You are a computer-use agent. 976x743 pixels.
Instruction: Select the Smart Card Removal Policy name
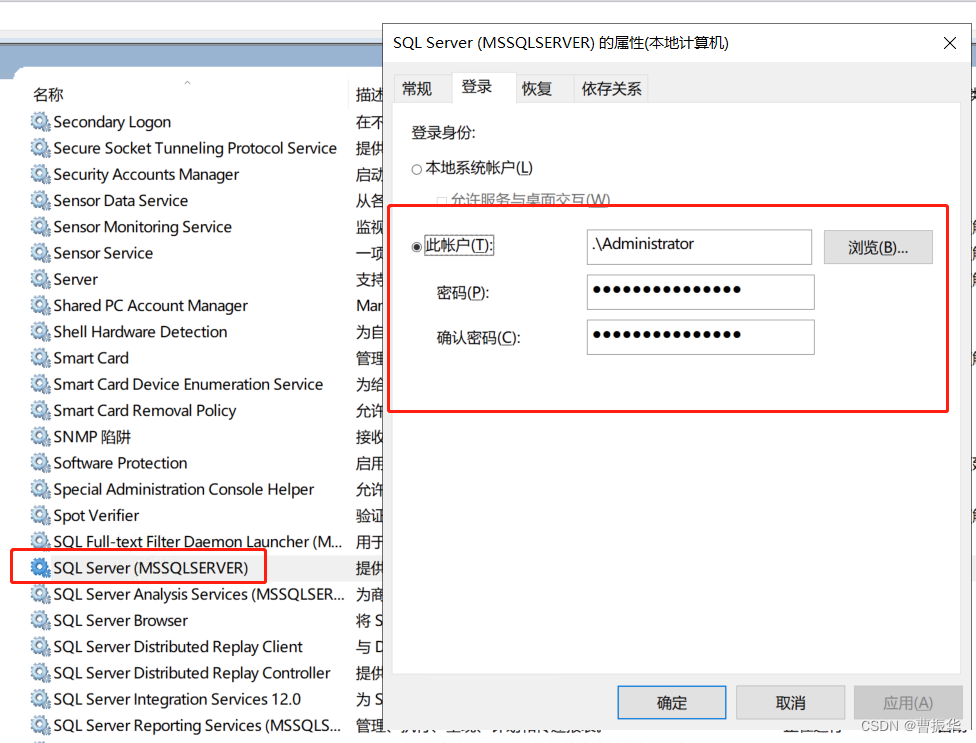[145, 411]
